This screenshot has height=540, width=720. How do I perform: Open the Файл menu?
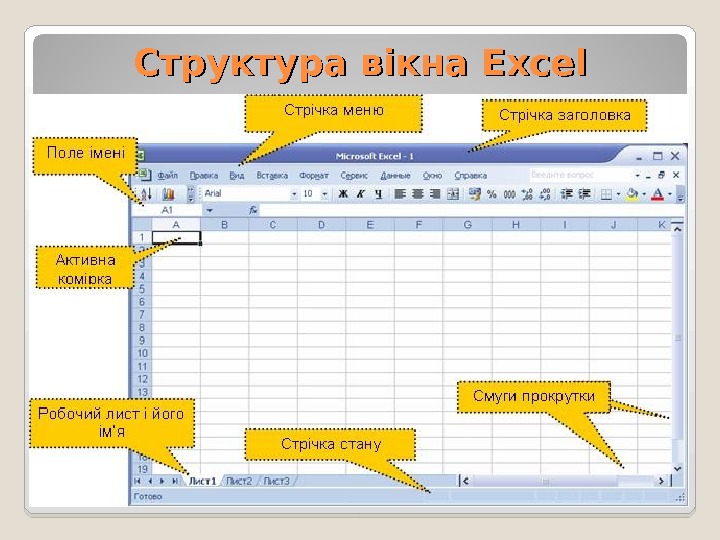(167, 175)
